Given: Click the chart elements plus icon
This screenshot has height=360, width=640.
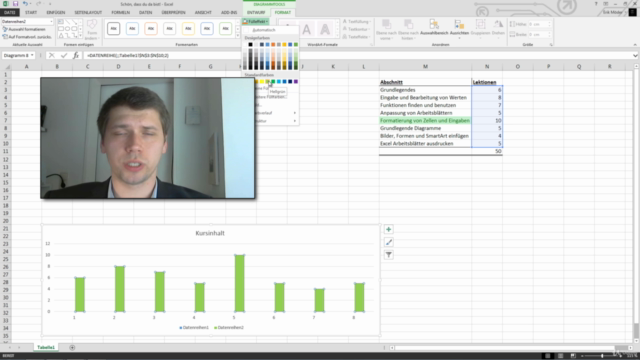Looking at the screenshot, I should [389, 230].
